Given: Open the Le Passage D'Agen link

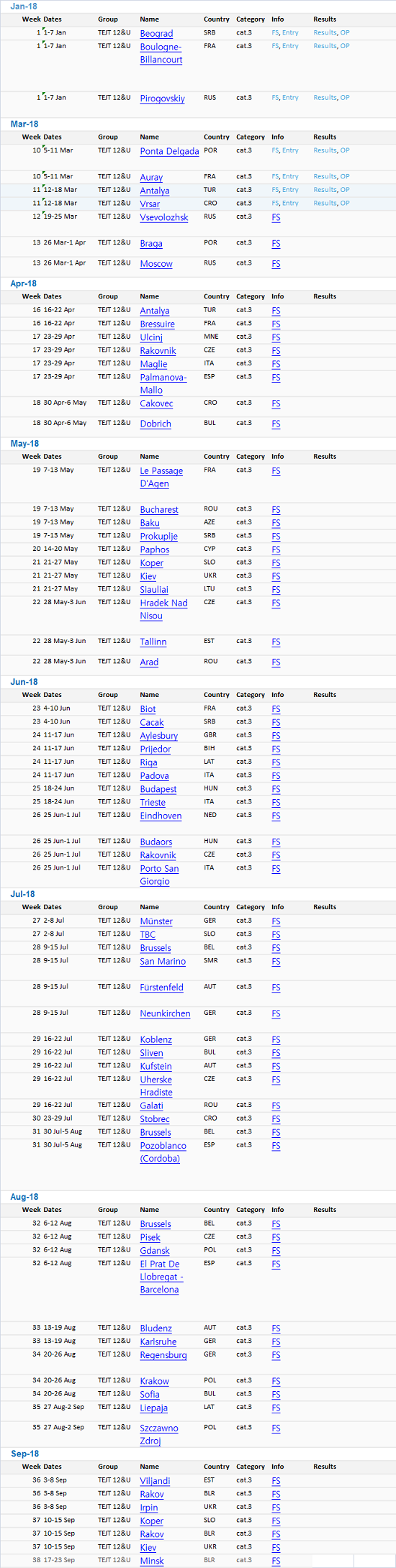Looking at the screenshot, I should (161, 477).
